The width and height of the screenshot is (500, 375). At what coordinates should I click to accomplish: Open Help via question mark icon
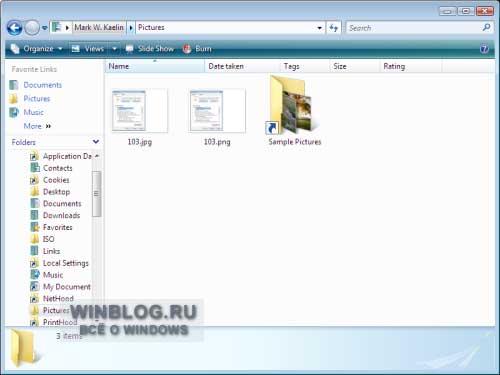point(484,49)
